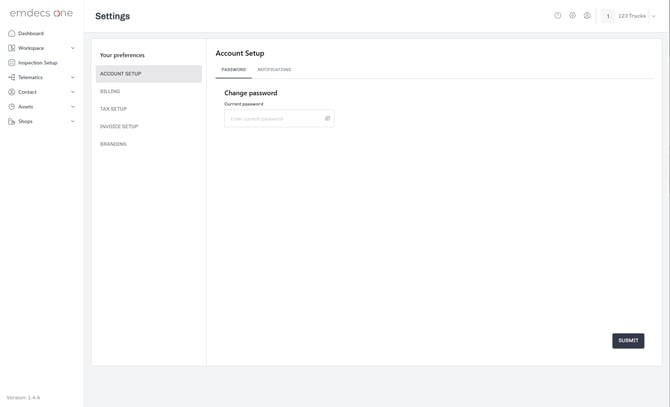Click the Workspace sidebar icon
This screenshot has width=670, height=407.
coord(12,48)
